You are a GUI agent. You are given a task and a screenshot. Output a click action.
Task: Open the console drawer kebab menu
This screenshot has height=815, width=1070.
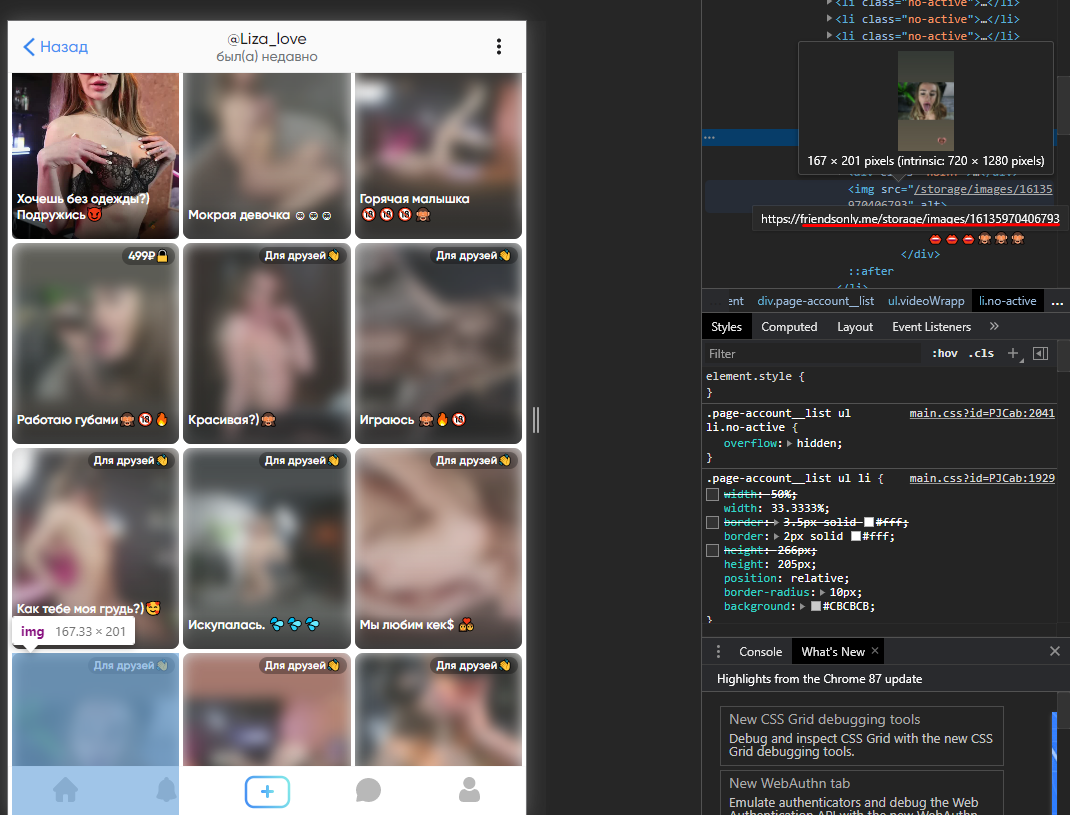click(x=718, y=651)
